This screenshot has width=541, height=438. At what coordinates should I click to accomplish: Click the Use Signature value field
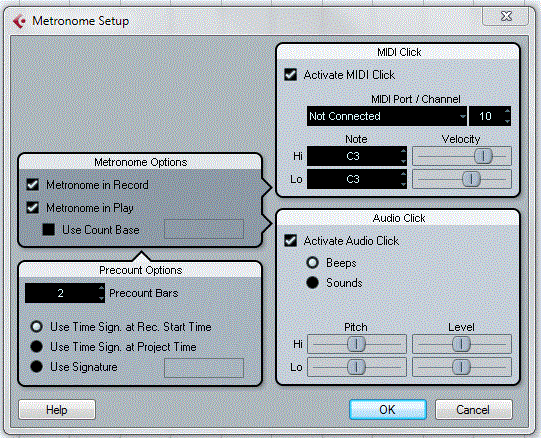pos(204,368)
